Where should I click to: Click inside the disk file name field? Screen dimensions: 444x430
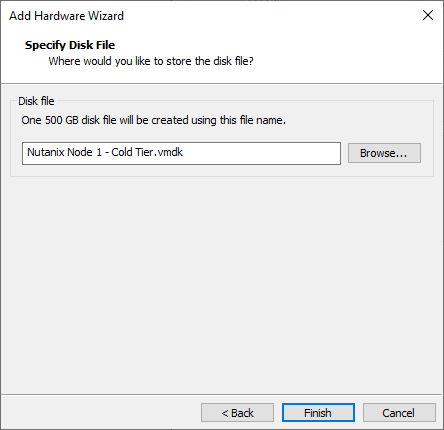point(181,153)
